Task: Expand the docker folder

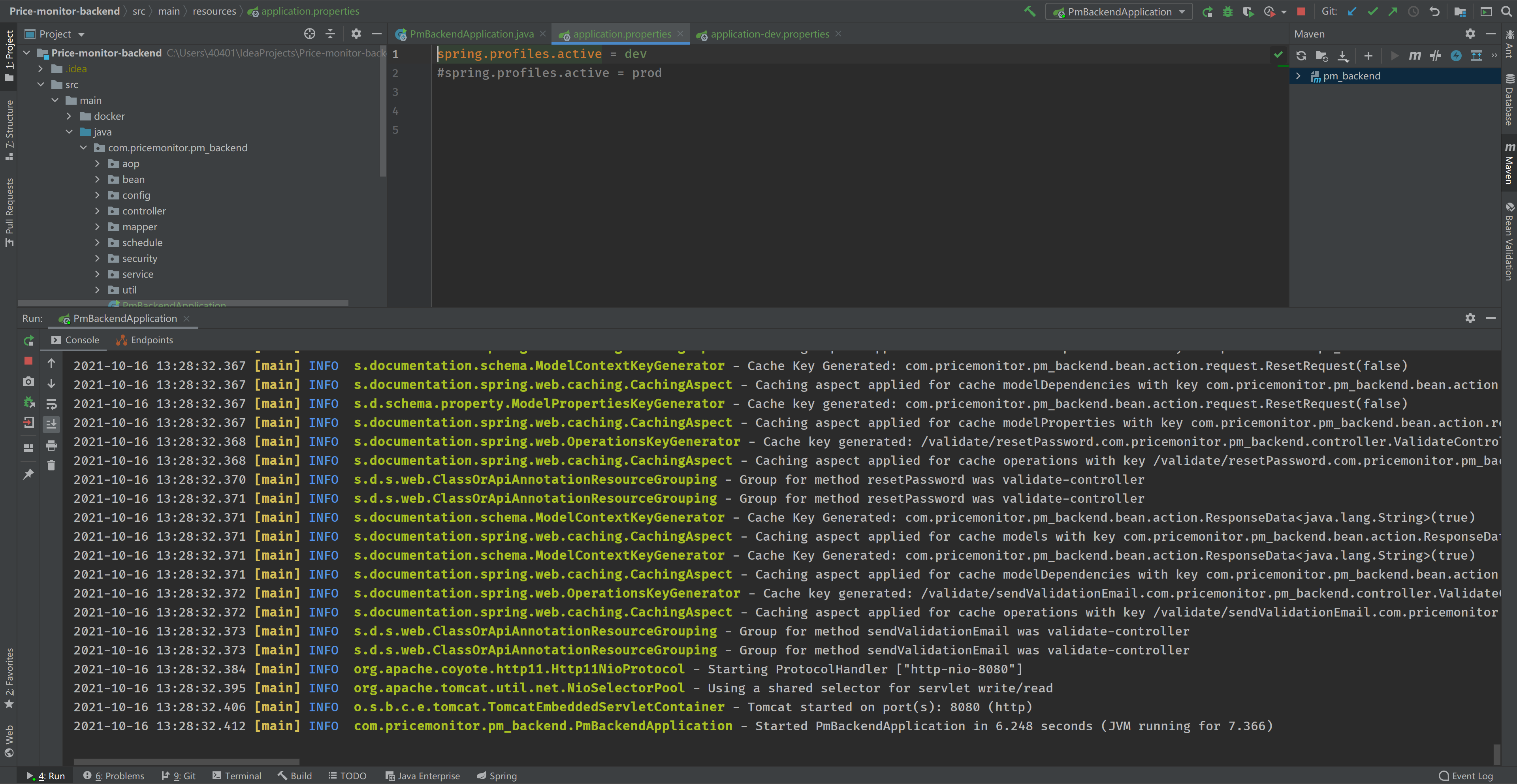Action: click(69, 116)
